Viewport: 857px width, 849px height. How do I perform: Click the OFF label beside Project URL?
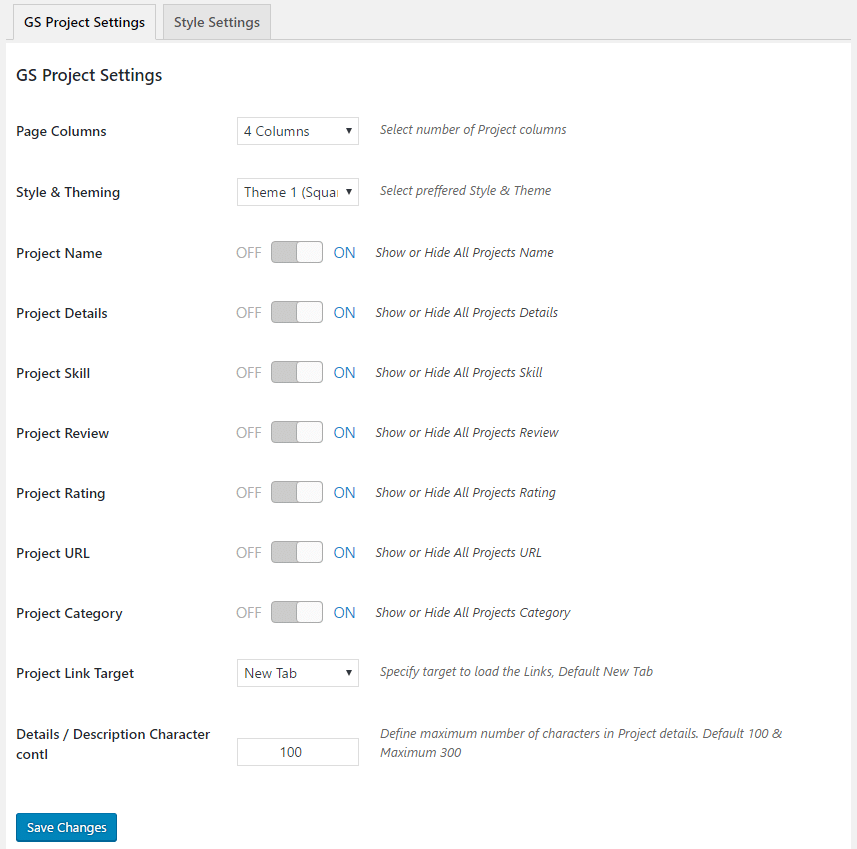[248, 552]
